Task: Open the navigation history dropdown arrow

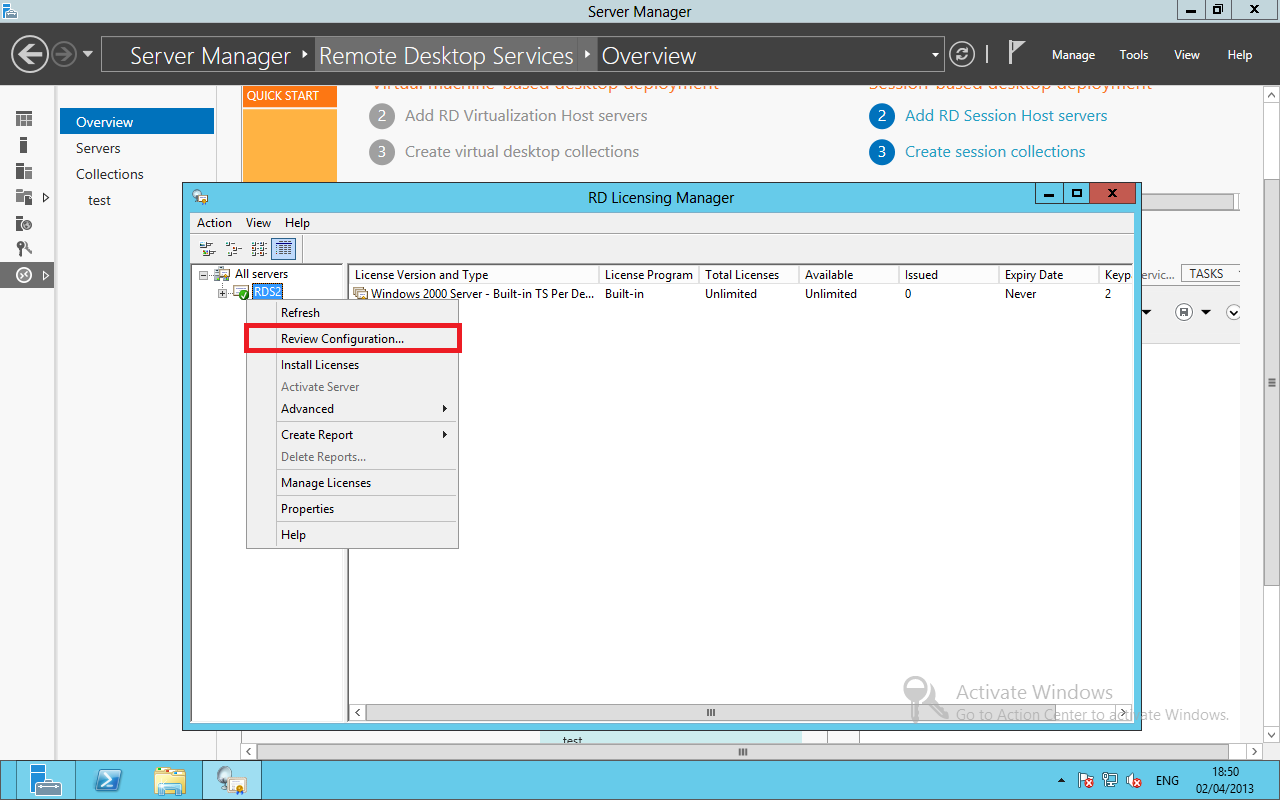Action: 88,54
